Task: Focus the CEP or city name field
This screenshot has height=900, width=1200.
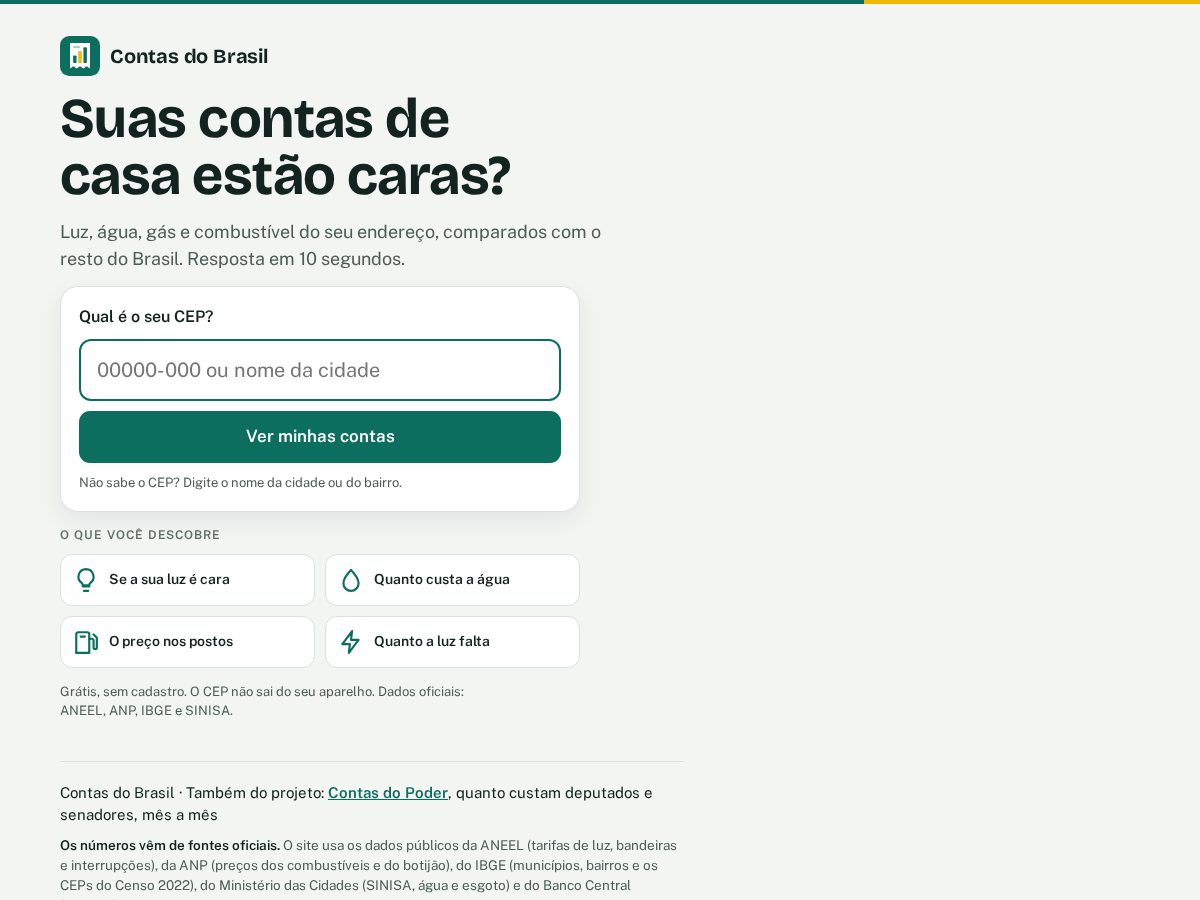Action: pyautogui.click(x=320, y=370)
